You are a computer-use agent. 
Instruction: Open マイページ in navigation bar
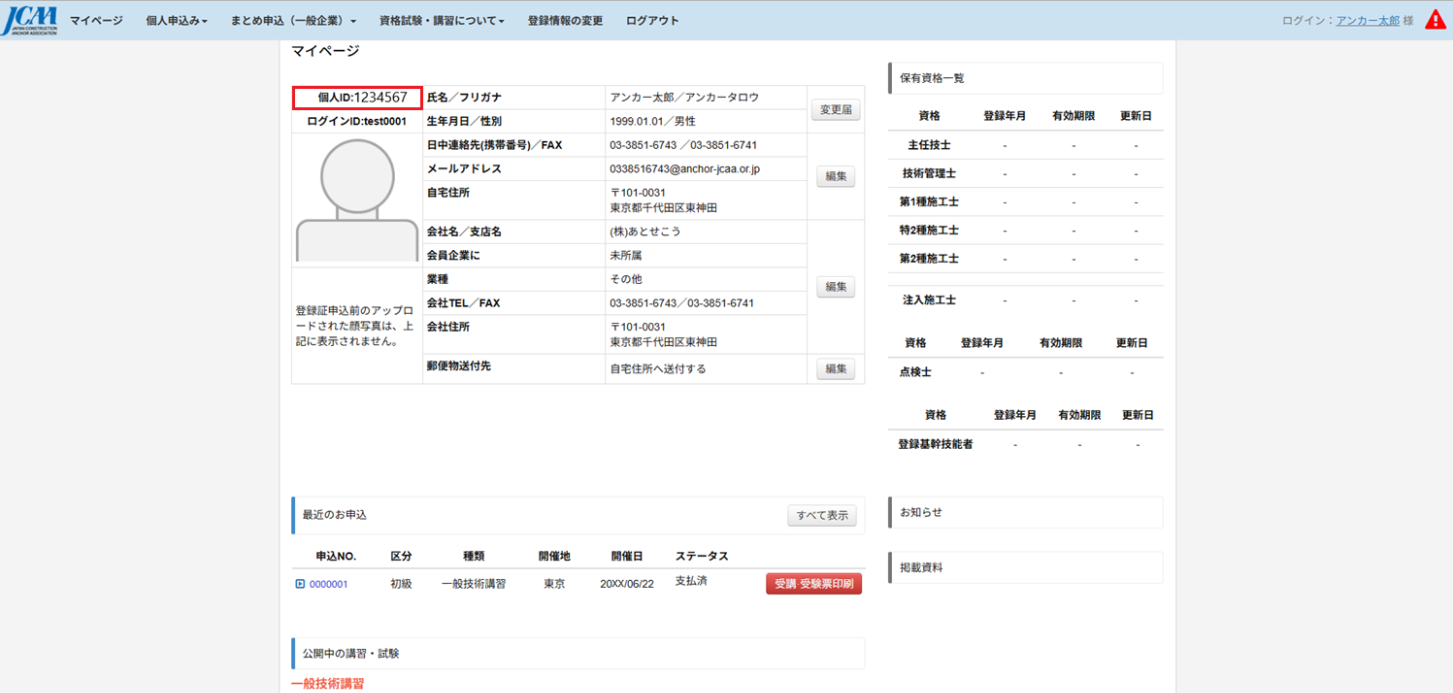96,20
